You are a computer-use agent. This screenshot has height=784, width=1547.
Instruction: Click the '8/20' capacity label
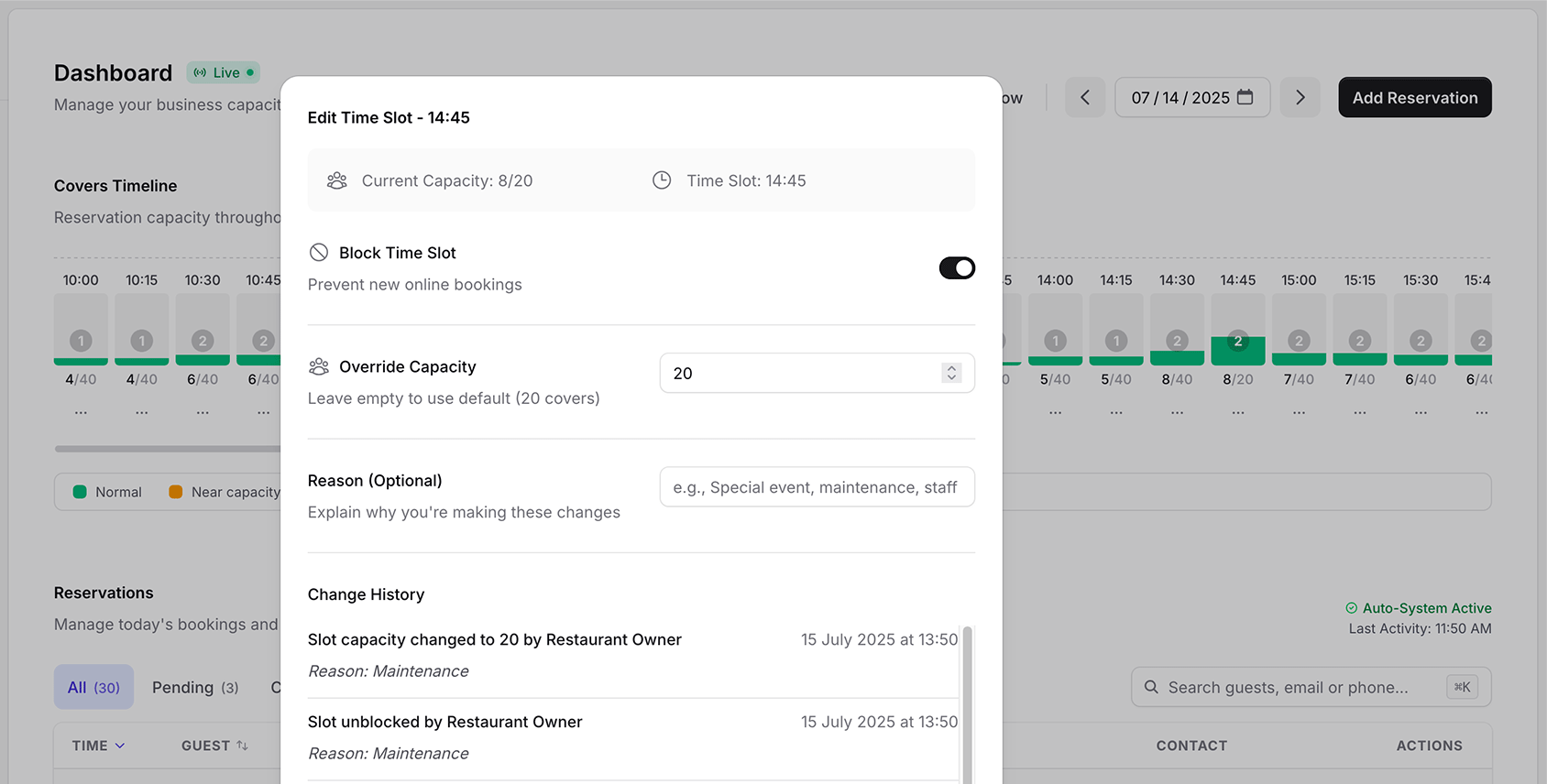pyautogui.click(x=1238, y=379)
